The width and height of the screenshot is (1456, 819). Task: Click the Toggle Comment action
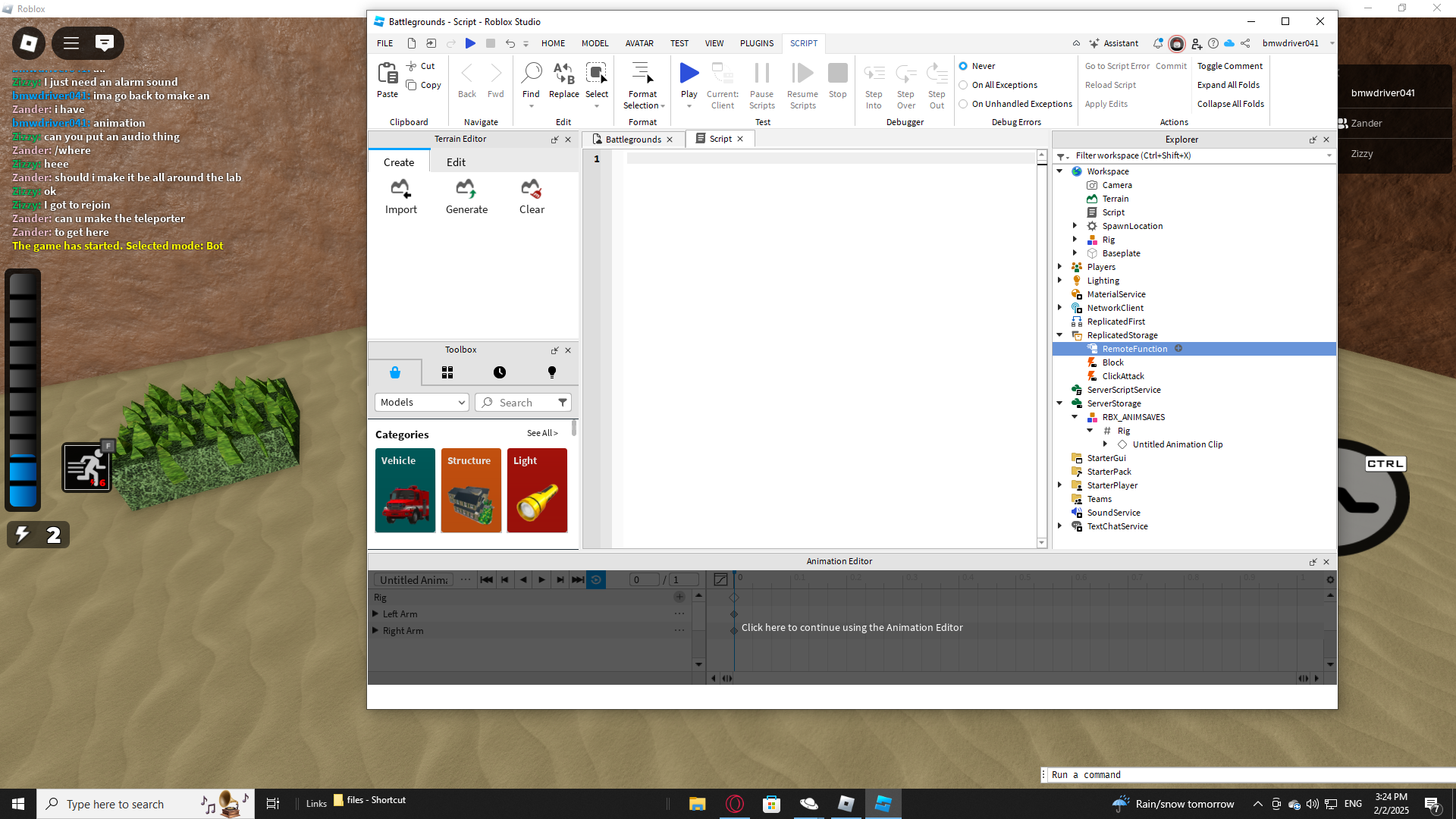[1229, 66]
